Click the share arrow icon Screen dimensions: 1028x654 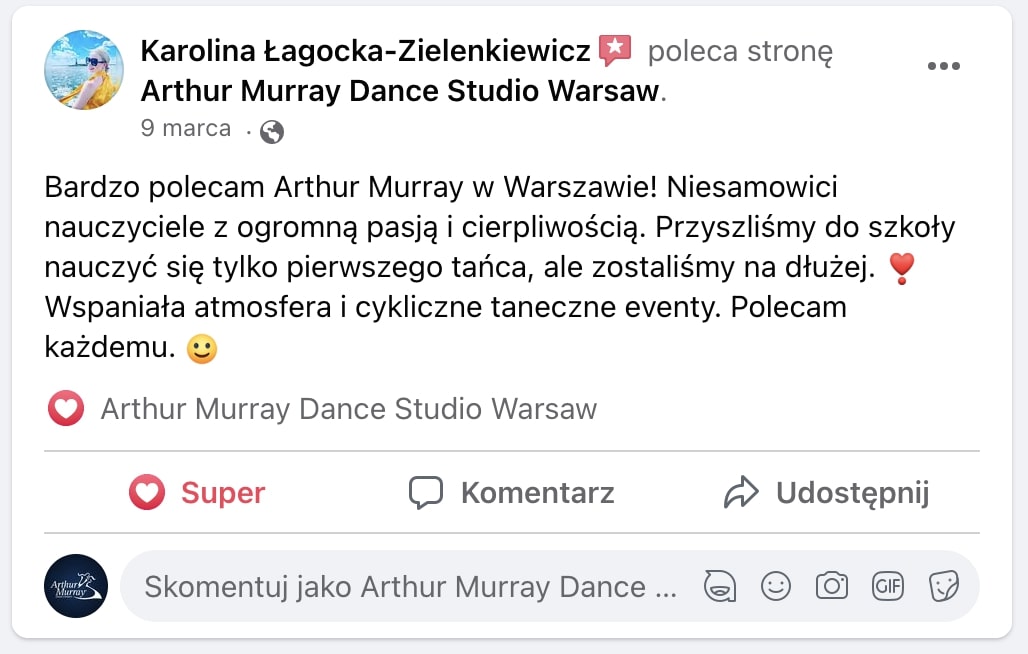[741, 492]
